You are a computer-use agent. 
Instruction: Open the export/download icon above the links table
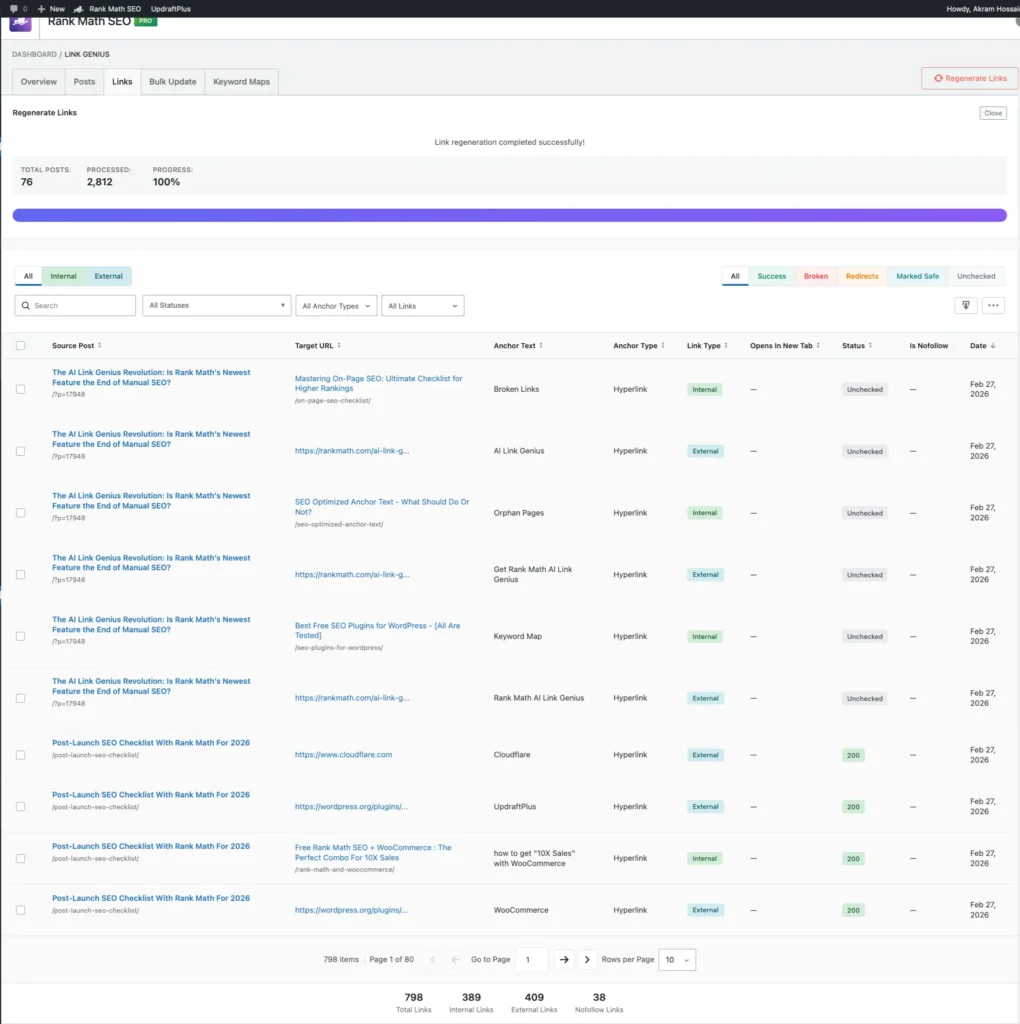coord(964,303)
